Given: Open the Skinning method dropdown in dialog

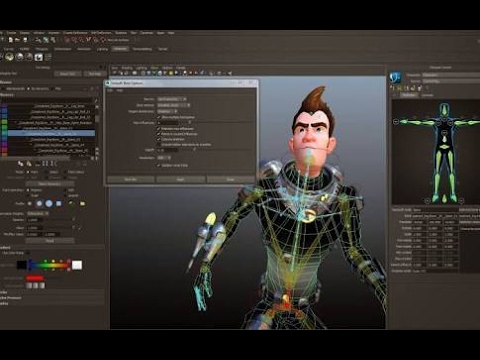Looking at the screenshot, I should point(167,111).
